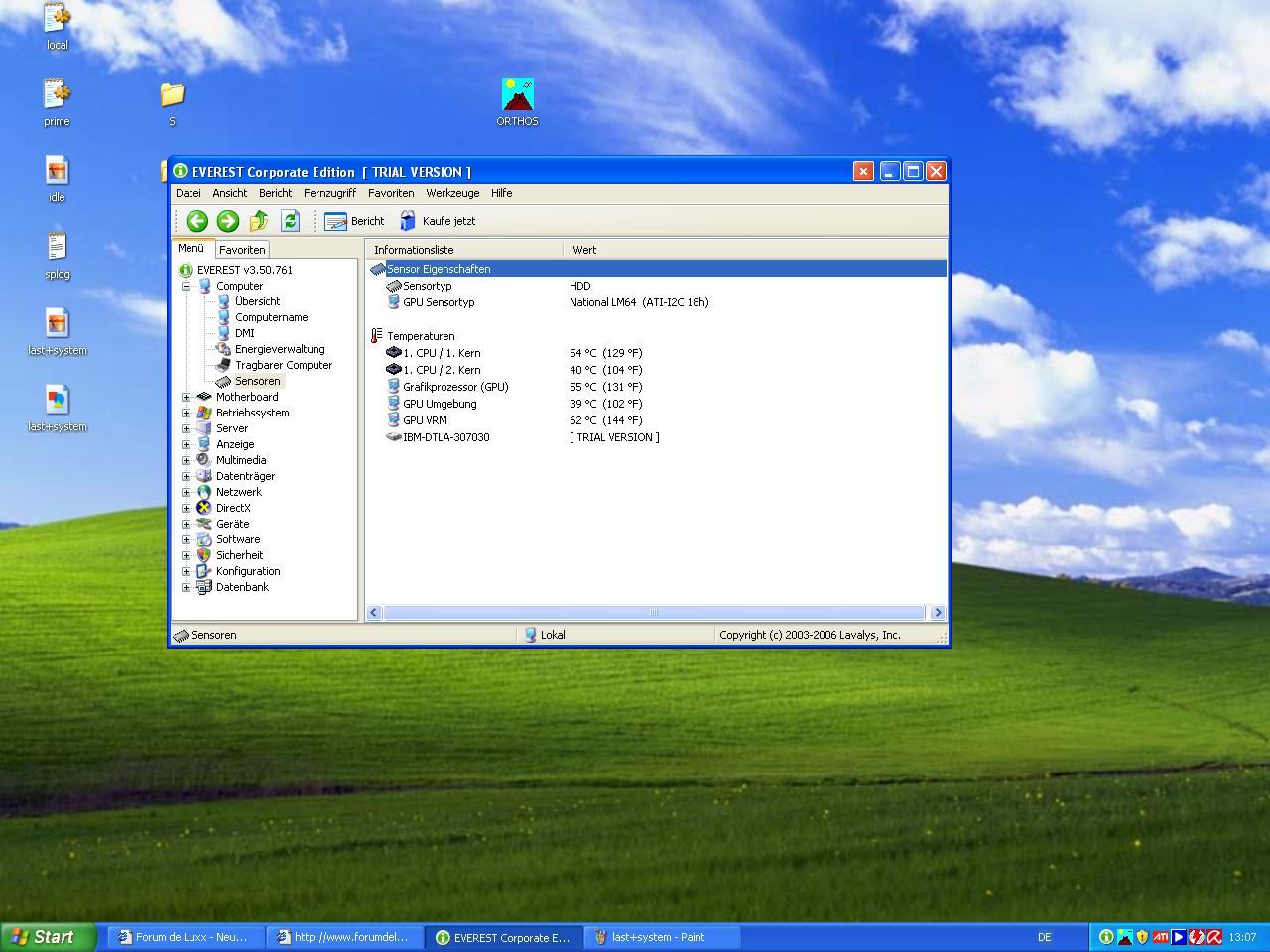The height and width of the screenshot is (952, 1270).
Task: Open the Fernzugriff menu
Action: click(x=329, y=193)
